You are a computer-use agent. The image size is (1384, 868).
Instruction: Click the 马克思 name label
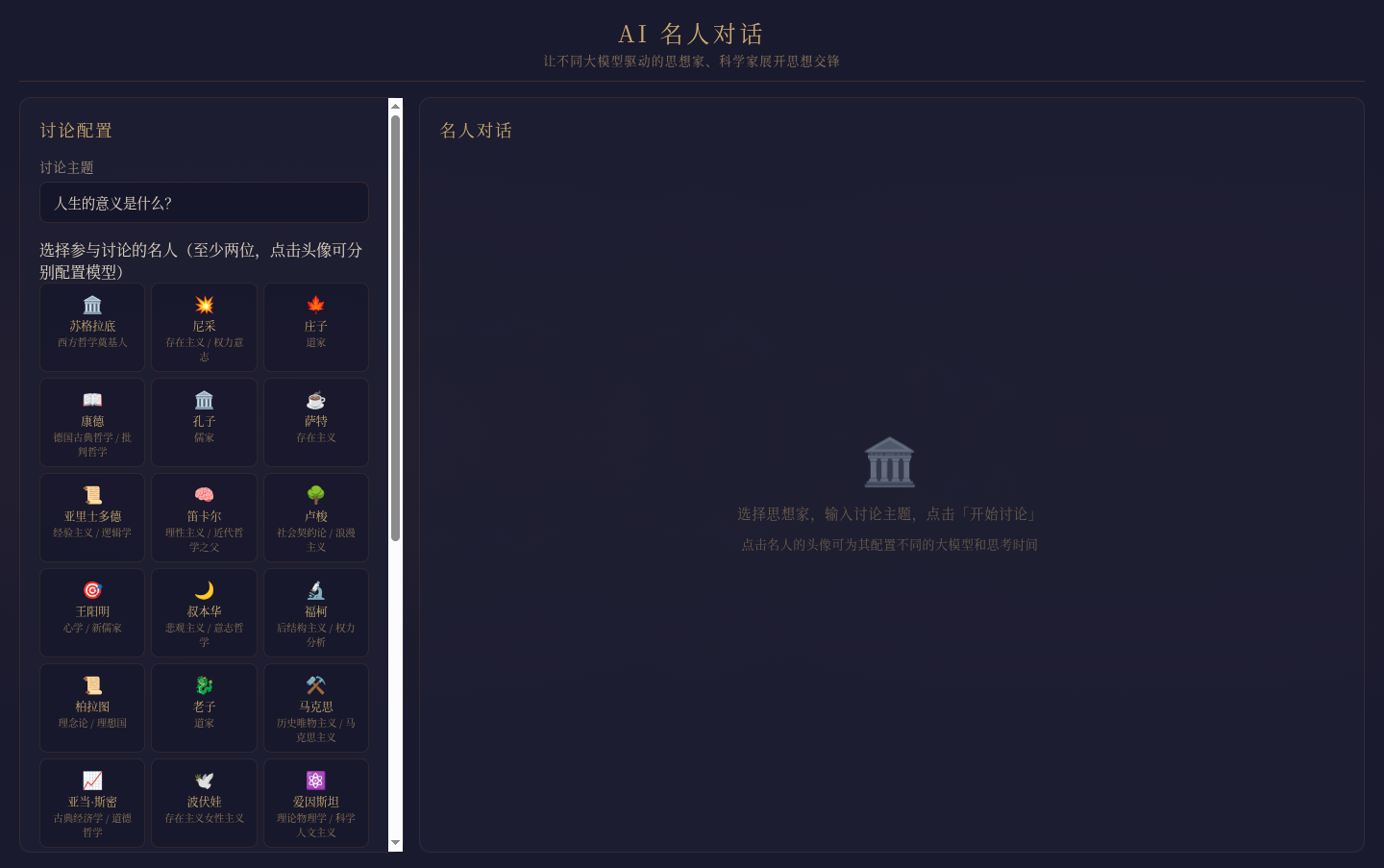316,707
